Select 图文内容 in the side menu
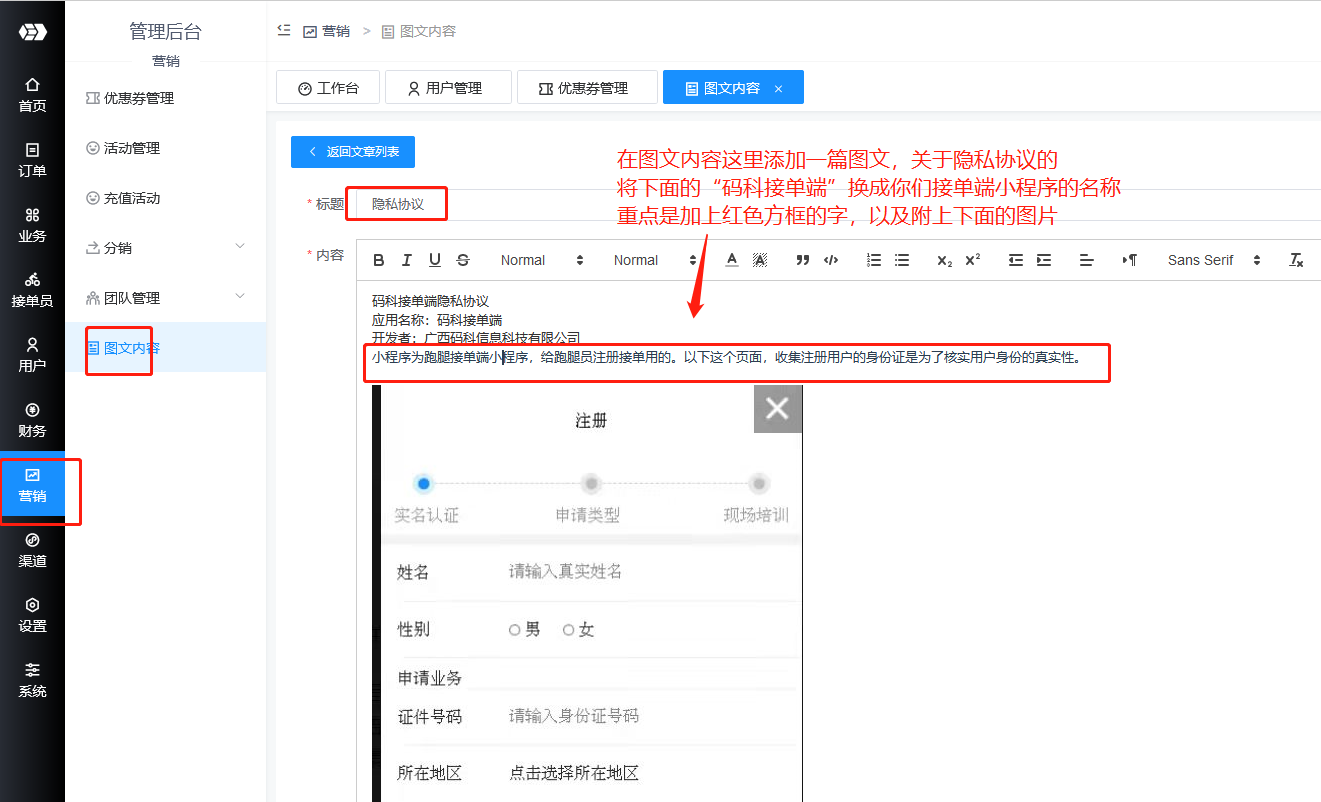Screen dimensions: 1321x802 coord(166,347)
